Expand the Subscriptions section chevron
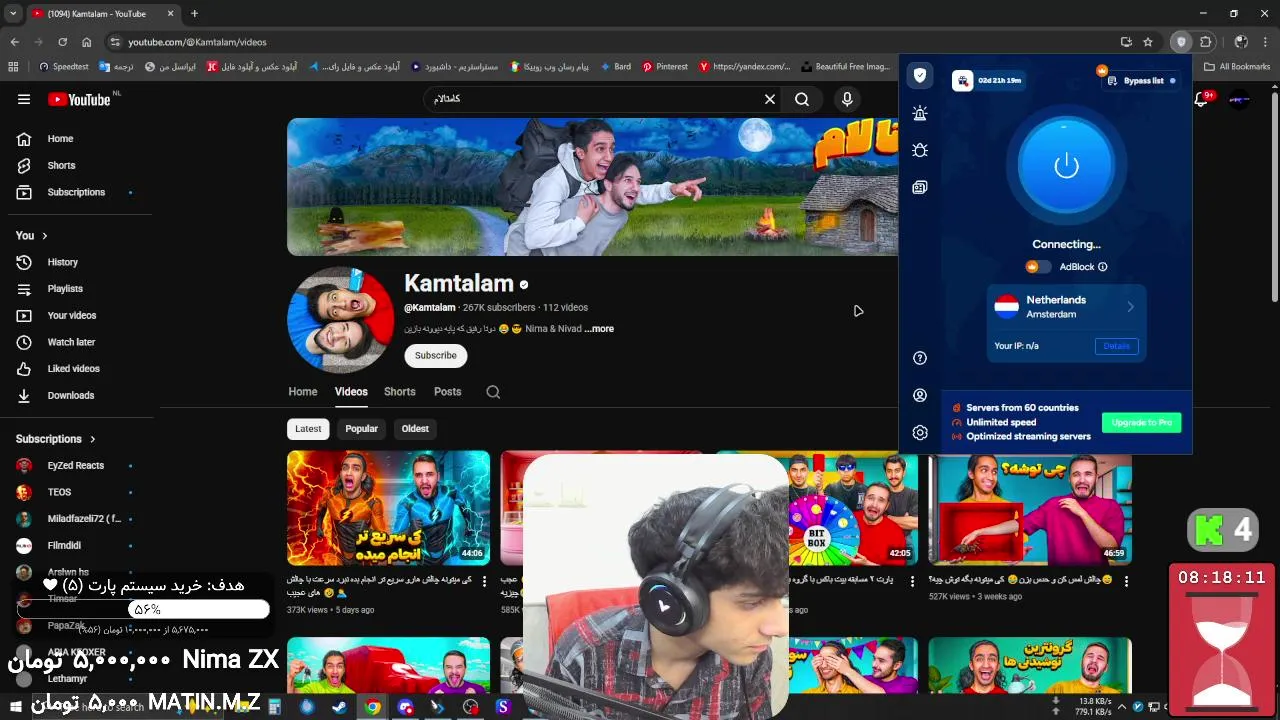The width and height of the screenshot is (1280, 720). (93, 439)
